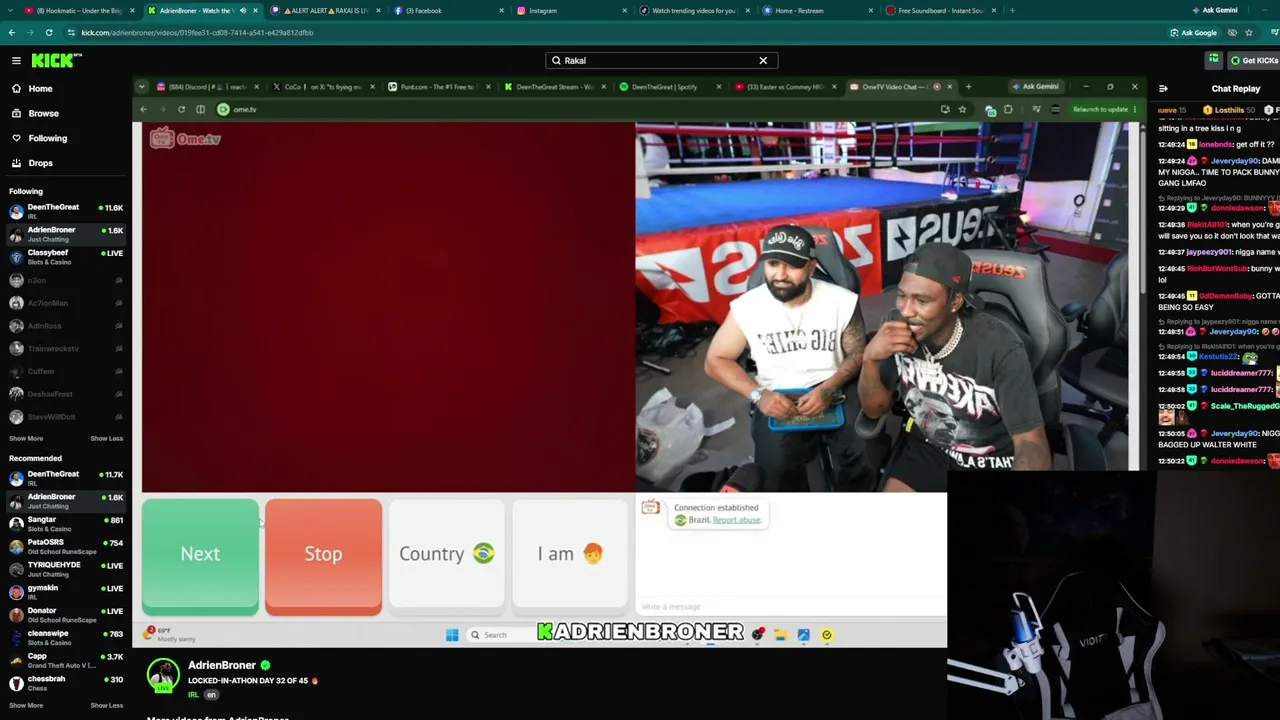Switch to the Watch trending videos tab
The height and width of the screenshot is (720, 1280).
(692, 11)
